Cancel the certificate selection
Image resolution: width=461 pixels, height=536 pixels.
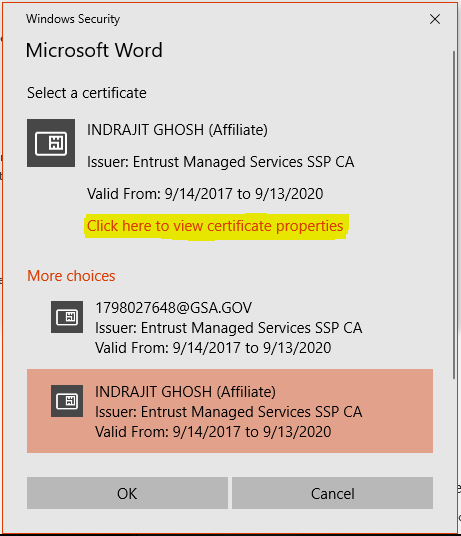pos(333,493)
